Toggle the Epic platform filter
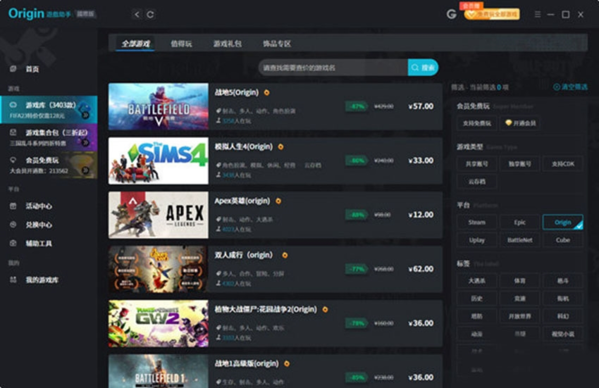 (x=520, y=222)
